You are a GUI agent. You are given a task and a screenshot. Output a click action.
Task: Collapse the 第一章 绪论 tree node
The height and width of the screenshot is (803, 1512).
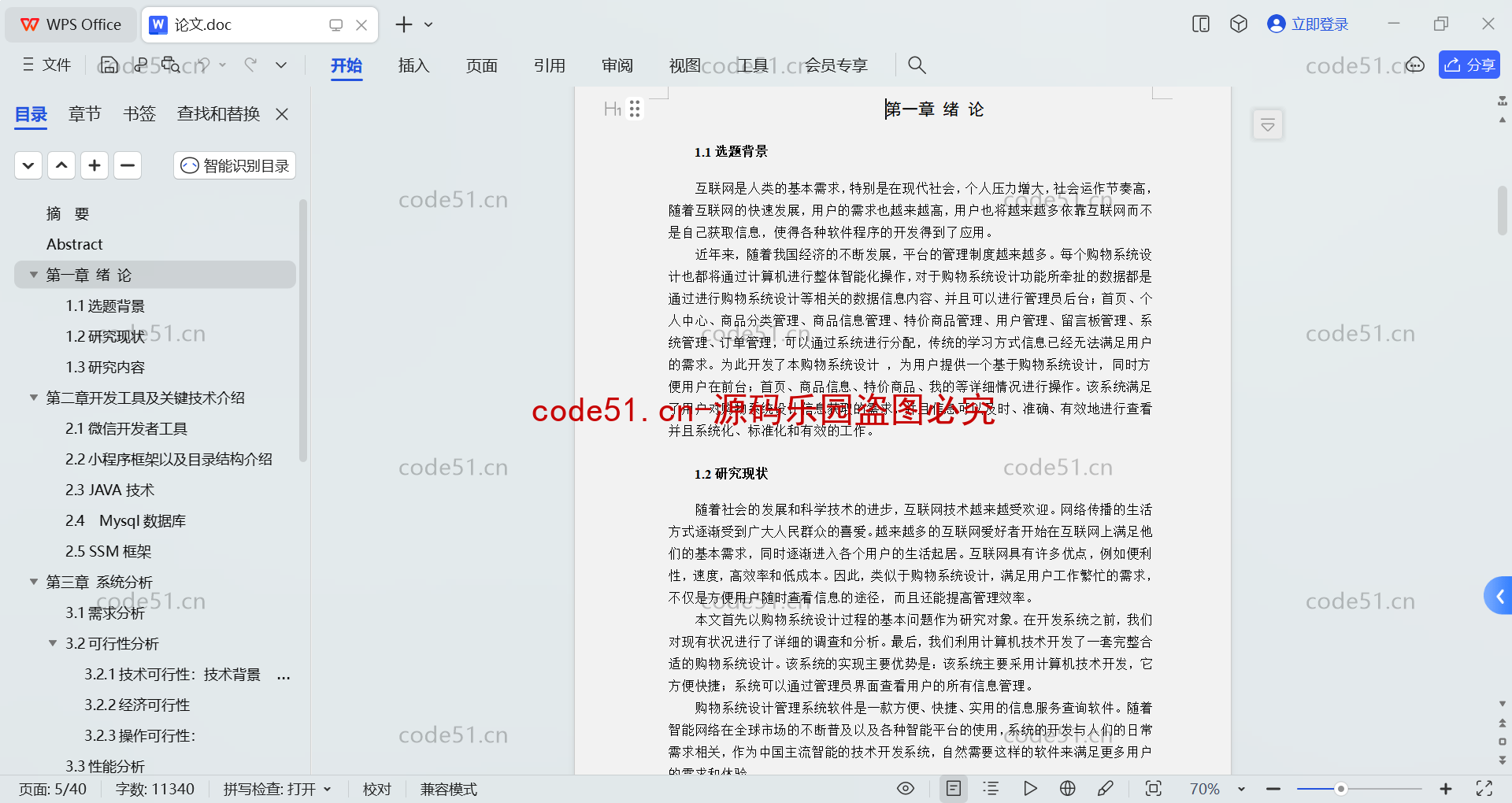(x=34, y=275)
